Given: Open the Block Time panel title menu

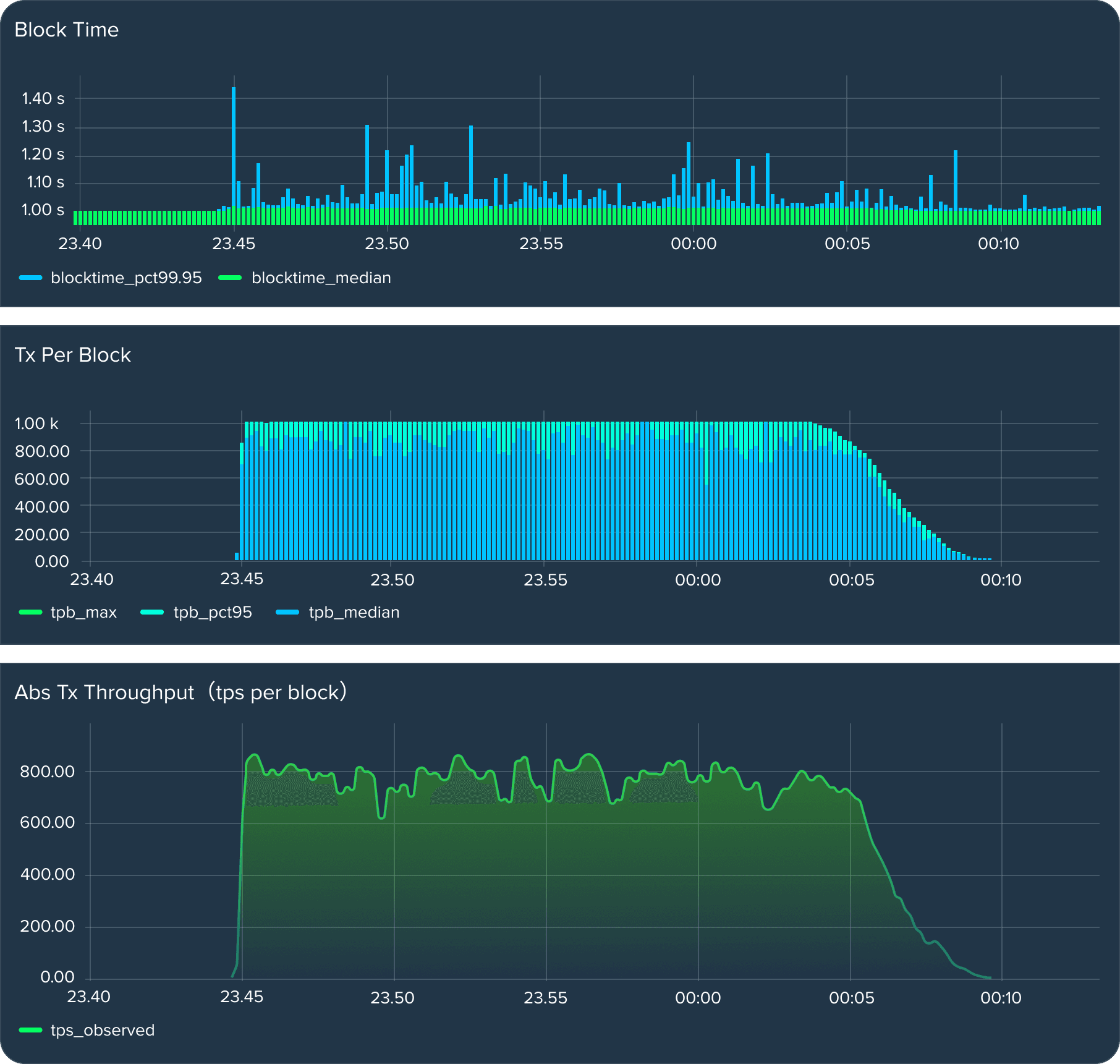Looking at the screenshot, I should point(66,30).
